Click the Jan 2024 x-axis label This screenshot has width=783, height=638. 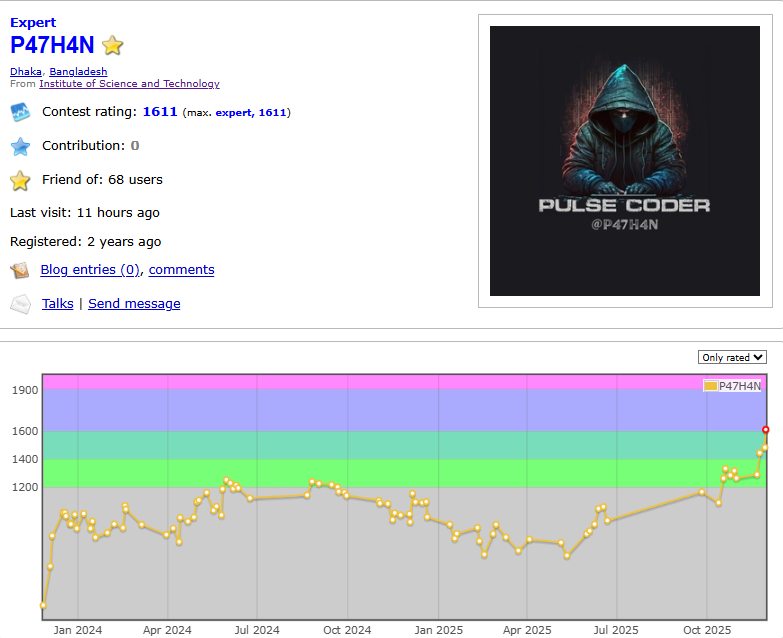tap(78, 630)
